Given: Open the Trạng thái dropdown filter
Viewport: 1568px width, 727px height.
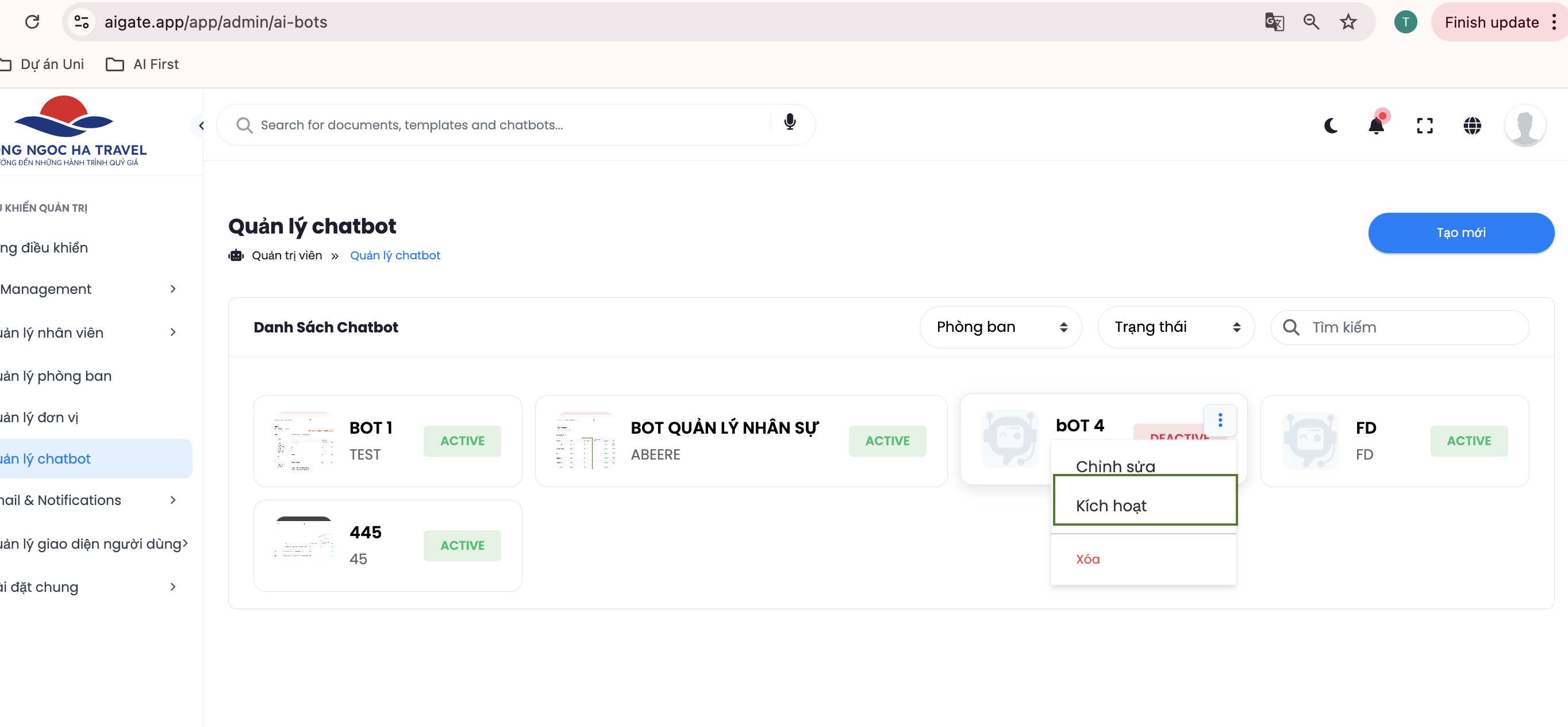Looking at the screenshot, I should 1176,328.
